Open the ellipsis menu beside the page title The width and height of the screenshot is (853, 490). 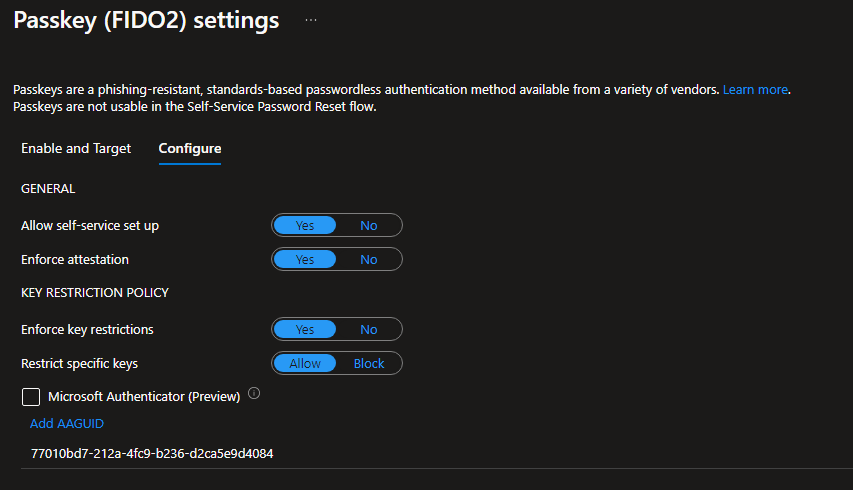click(x=311, y=20)
